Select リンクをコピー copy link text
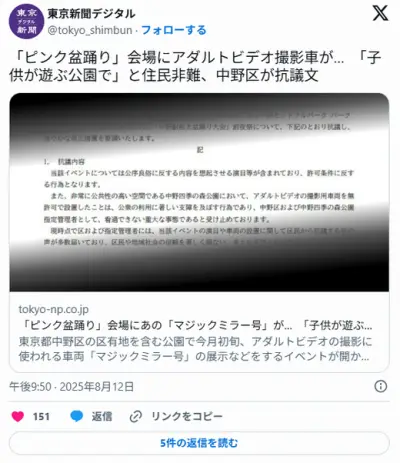This screenshot has width=400, height=463. coord(187,416)
